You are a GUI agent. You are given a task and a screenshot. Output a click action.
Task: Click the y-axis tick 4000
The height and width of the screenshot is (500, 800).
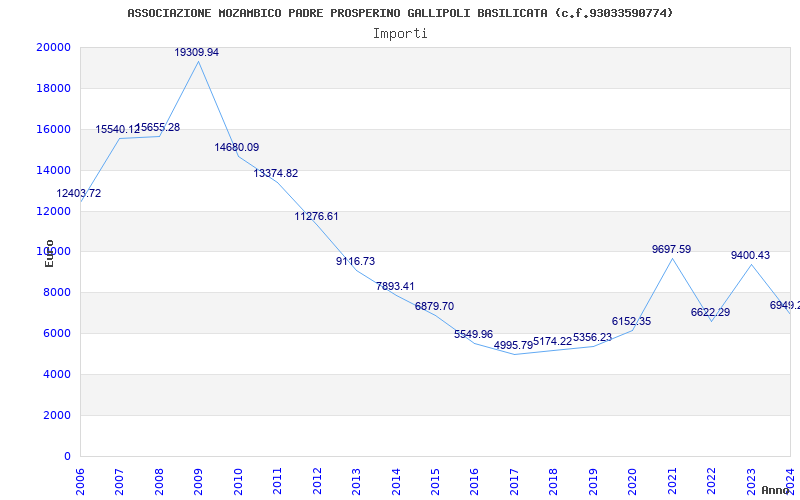pyautogui.click(x=57, y=374)
